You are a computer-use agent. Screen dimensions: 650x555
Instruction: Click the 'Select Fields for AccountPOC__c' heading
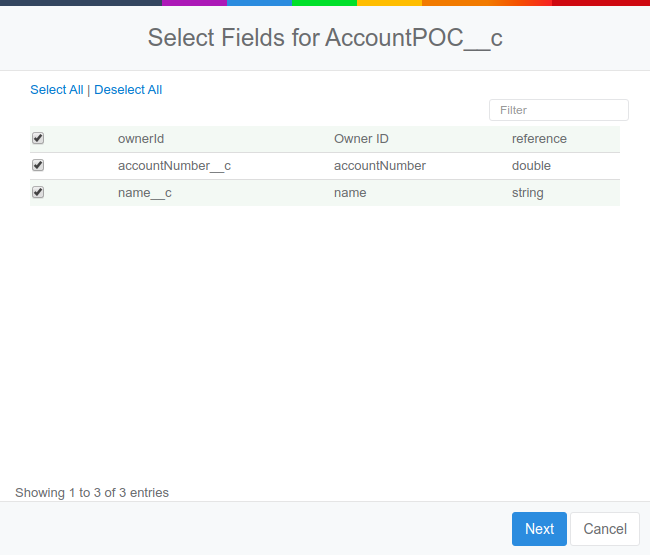(325, 38)
